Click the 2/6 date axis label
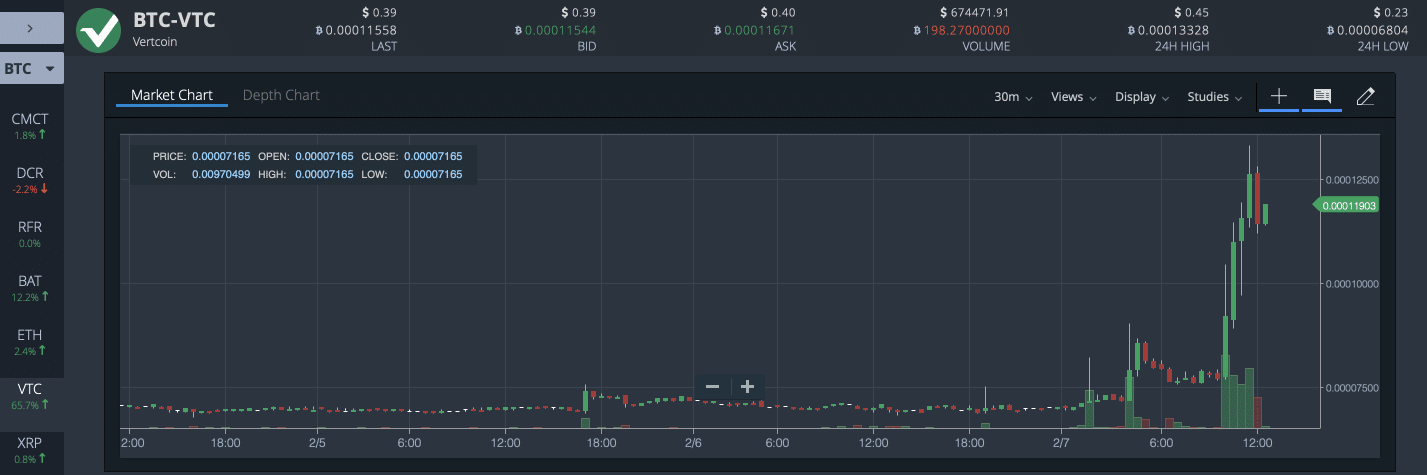 [693, 441]
